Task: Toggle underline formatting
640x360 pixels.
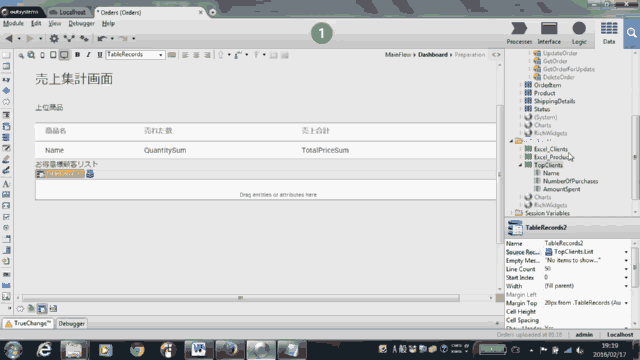Action: point(100,55)
